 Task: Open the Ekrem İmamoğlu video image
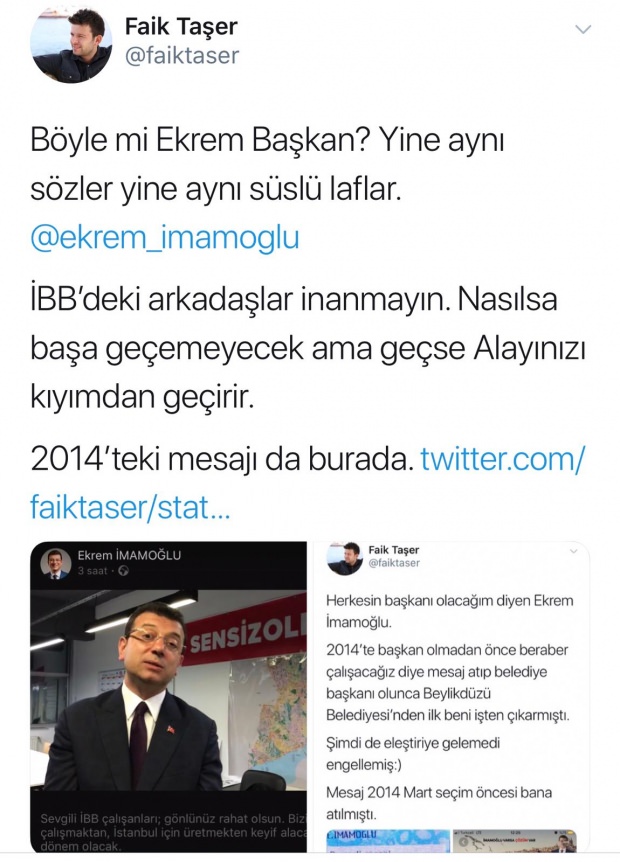[168, 690]
